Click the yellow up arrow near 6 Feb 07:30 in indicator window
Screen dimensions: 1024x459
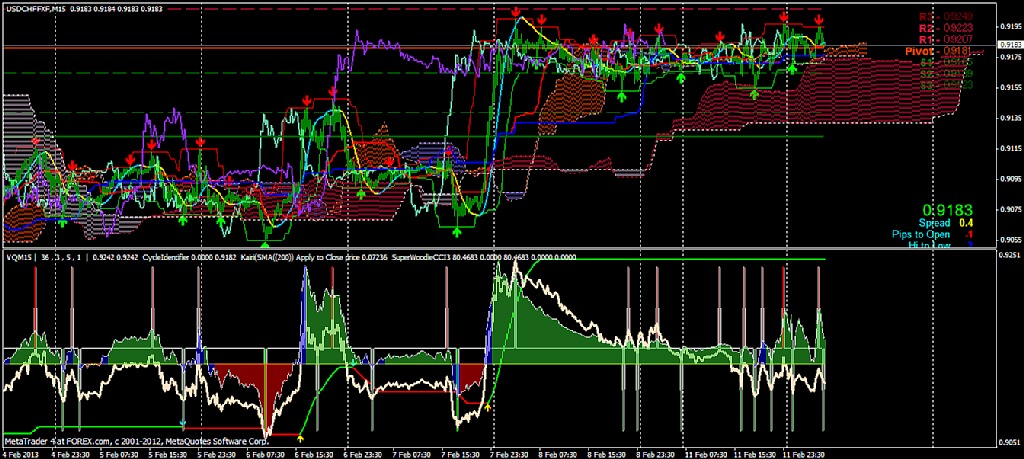(x=301, y=437)
